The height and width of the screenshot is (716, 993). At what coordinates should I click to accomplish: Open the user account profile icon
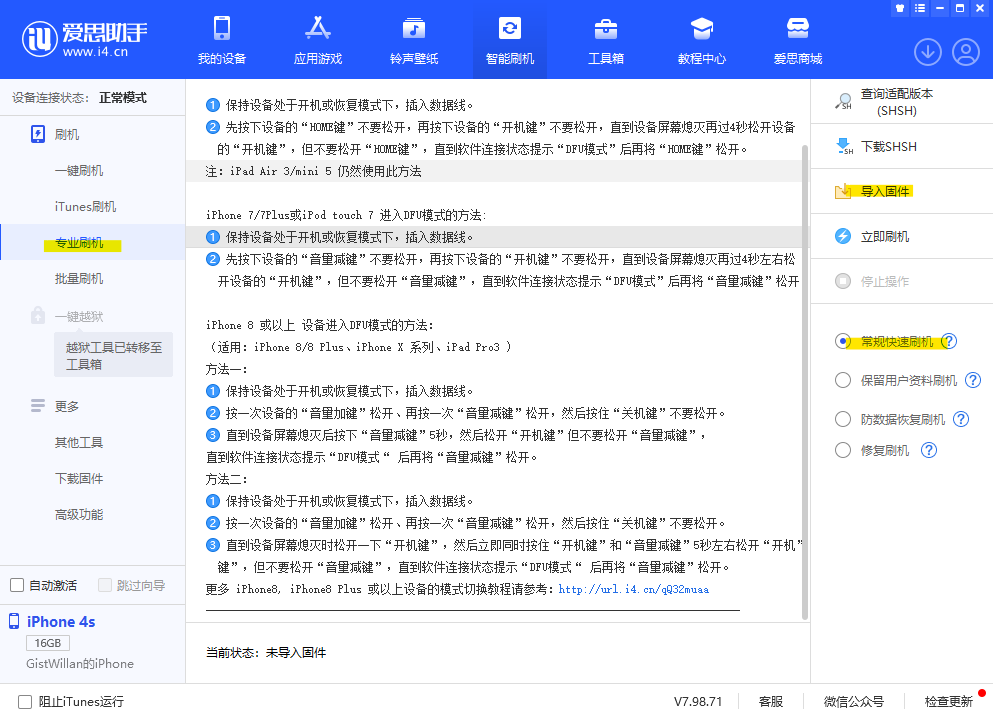point(965,52)
